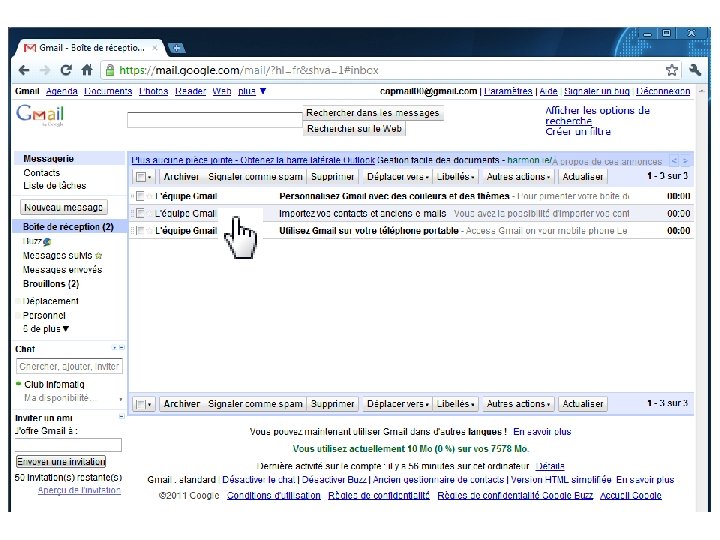Collapse the Invite a friend section

pyautogui.click(x=121, y=417)
